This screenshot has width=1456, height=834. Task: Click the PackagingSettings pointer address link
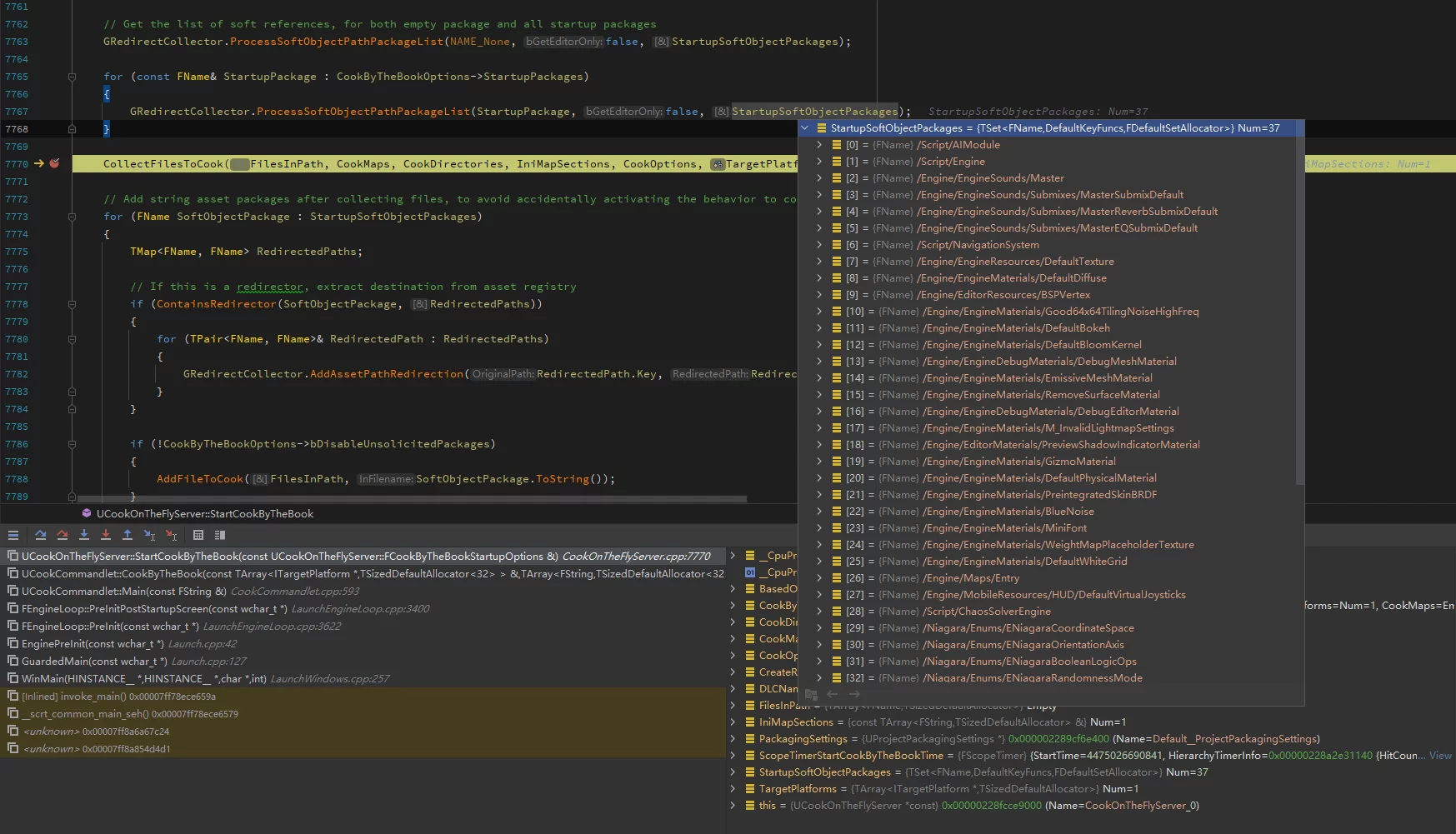1058,739
